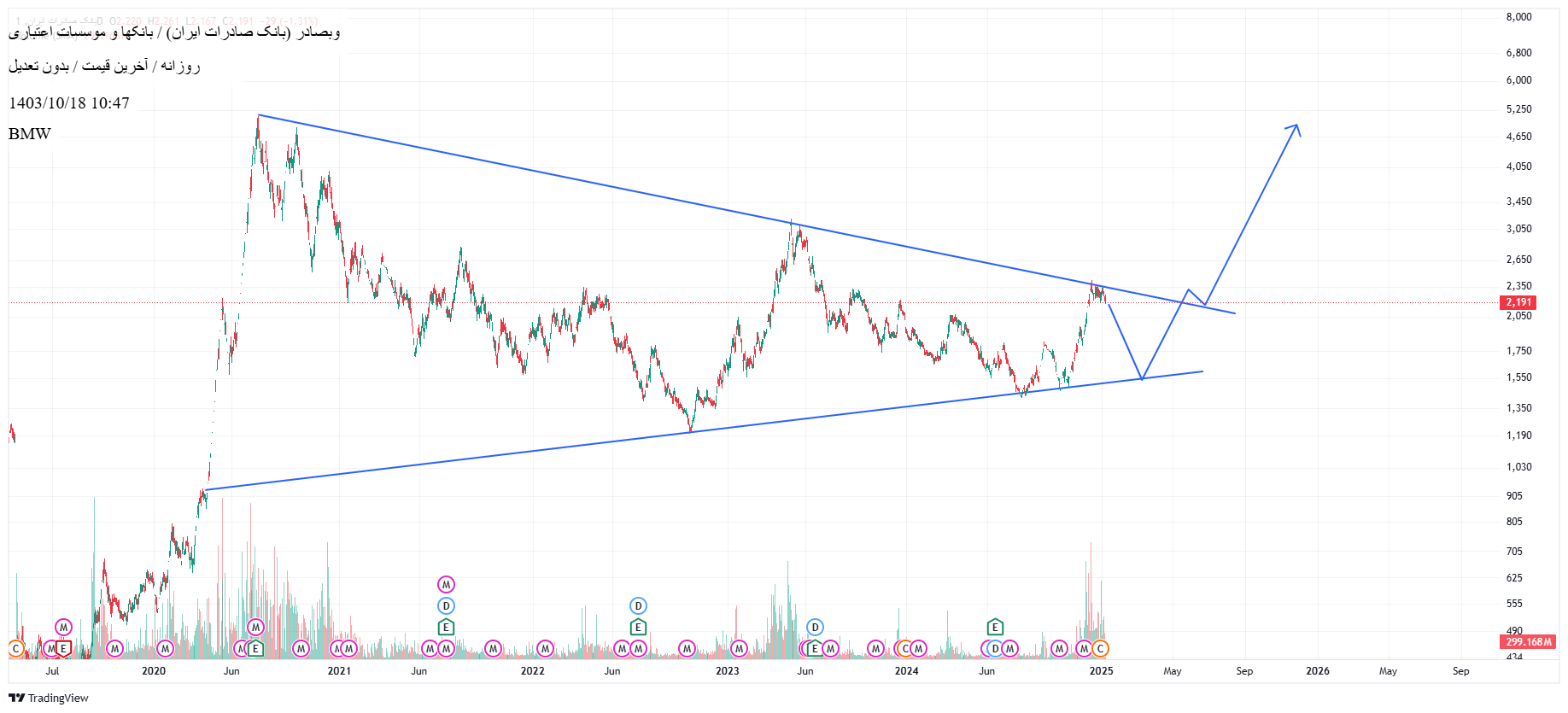Open the green E earnings marker in mid-2024

pos(995,628)
